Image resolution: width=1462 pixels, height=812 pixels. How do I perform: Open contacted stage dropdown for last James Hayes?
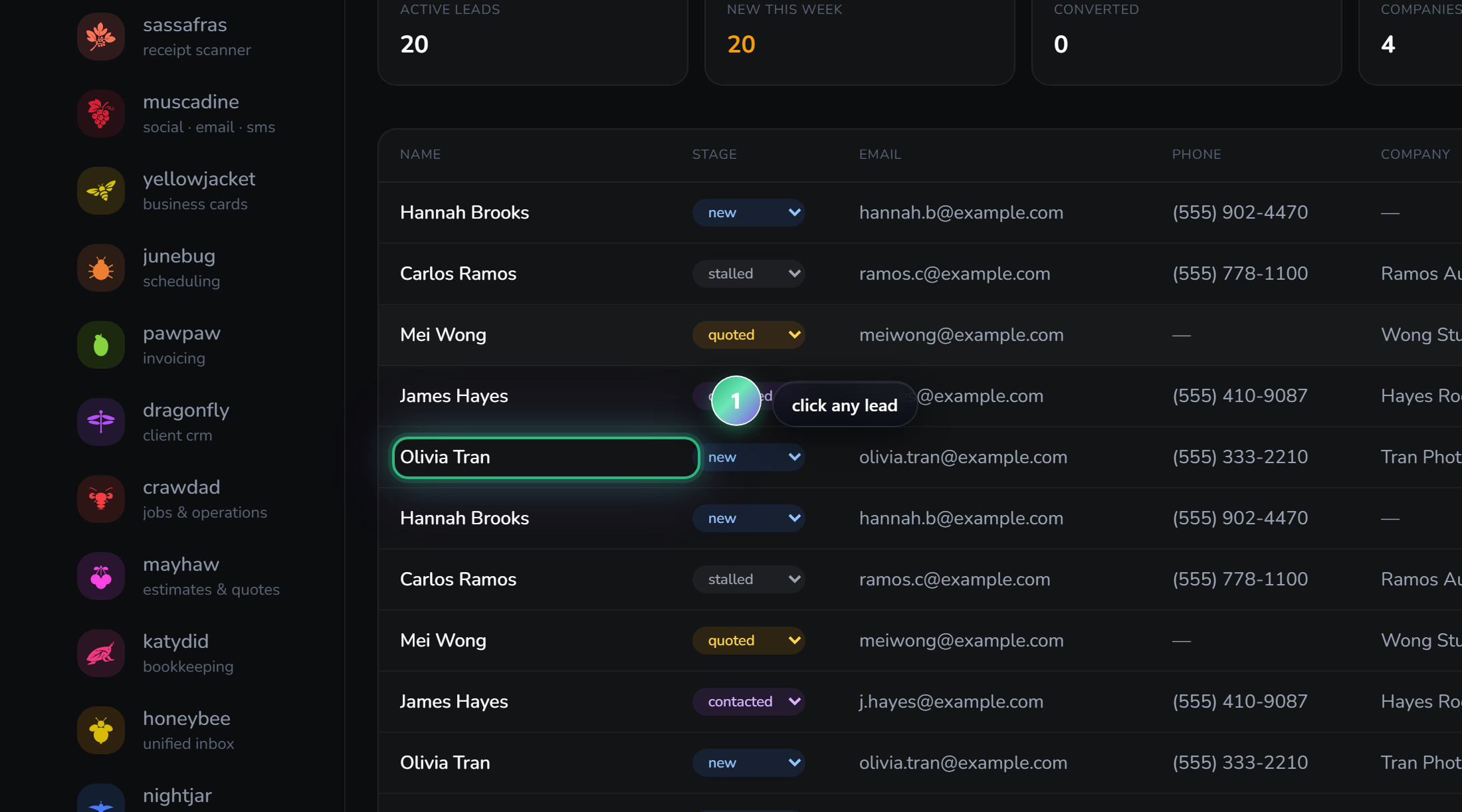coord(749,702)
